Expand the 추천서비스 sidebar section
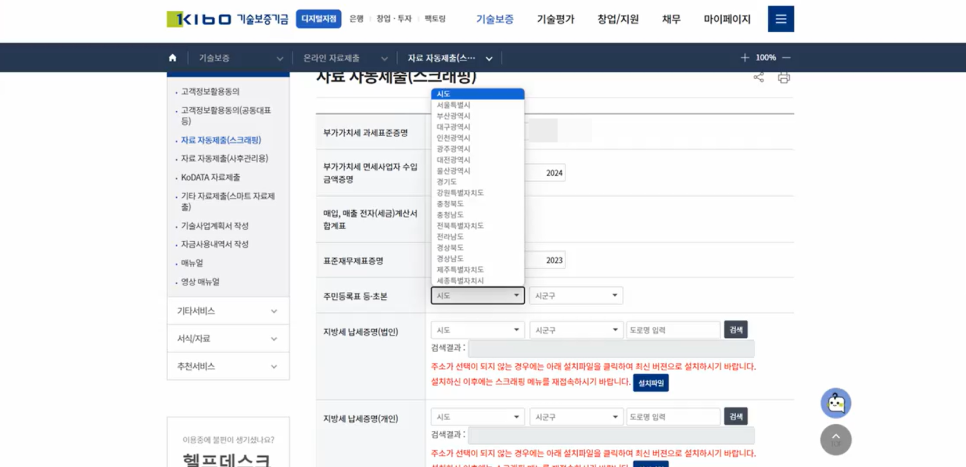 tap(228, 366)
